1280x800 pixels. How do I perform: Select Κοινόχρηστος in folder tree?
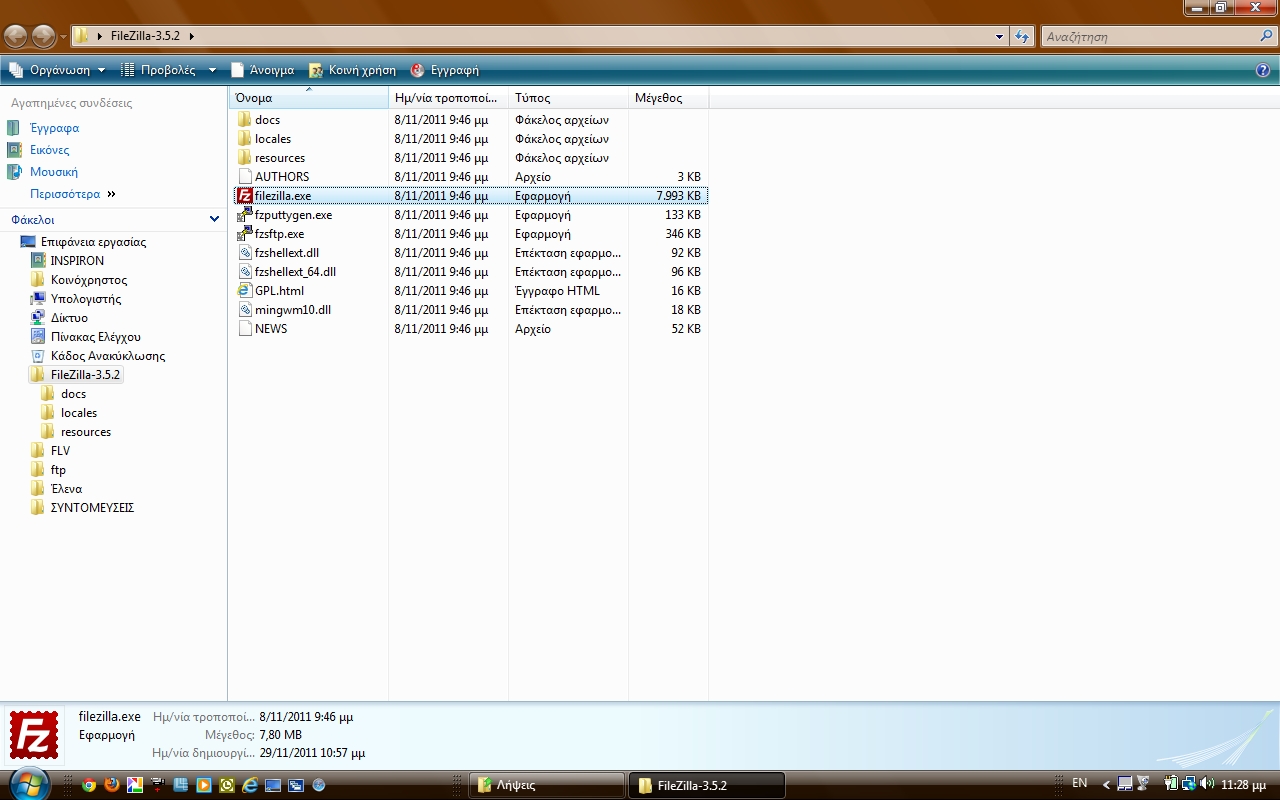[89, 280]
